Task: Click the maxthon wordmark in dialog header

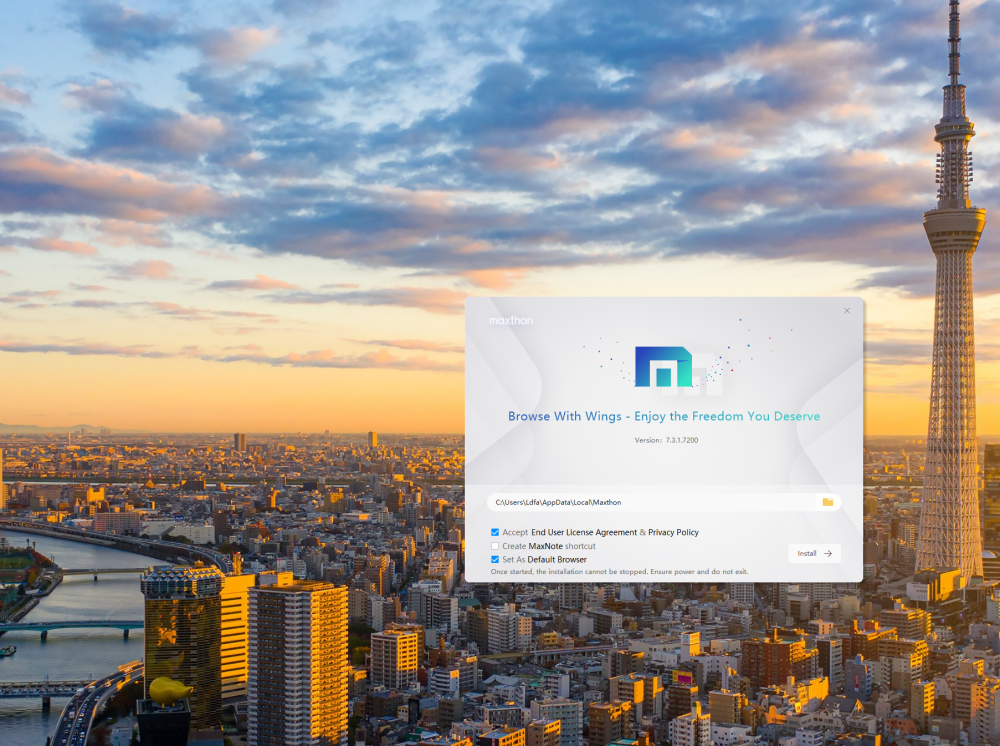Action: (511, 321)
